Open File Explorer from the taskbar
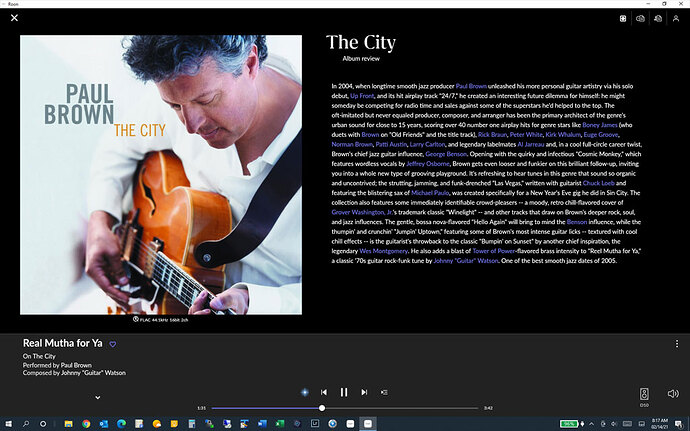This screenshot has width=690, height=431. pyautogui.click(x=69, y=424)
